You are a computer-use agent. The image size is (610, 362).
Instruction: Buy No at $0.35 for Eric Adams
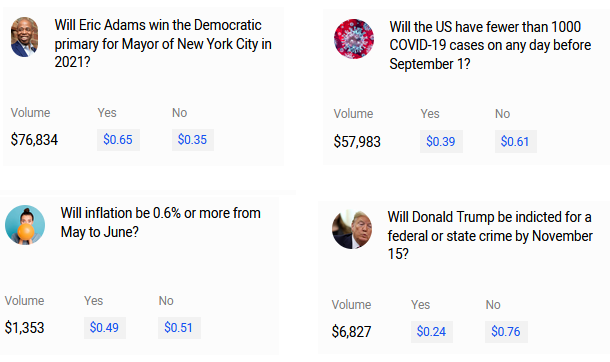(x=193, y=140)
